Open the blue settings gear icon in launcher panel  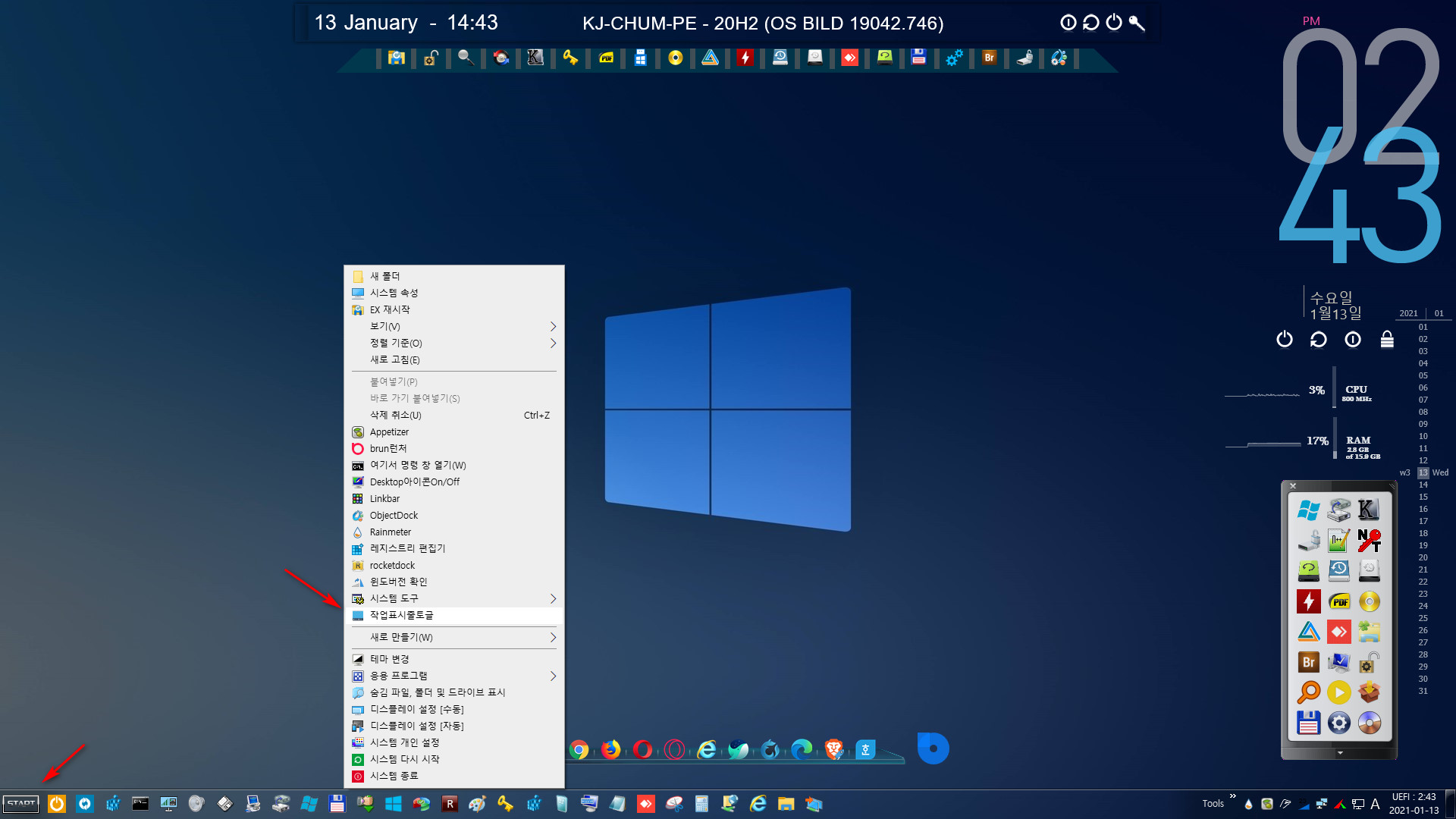(1338, 723)
